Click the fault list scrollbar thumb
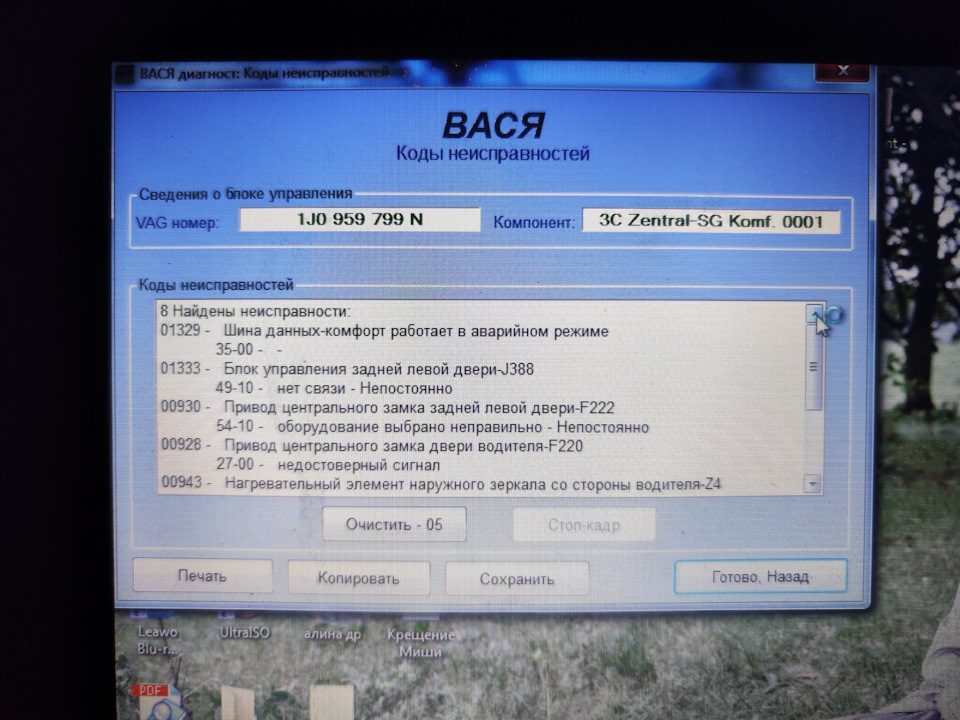960x720 pixels. coord(814,367)
